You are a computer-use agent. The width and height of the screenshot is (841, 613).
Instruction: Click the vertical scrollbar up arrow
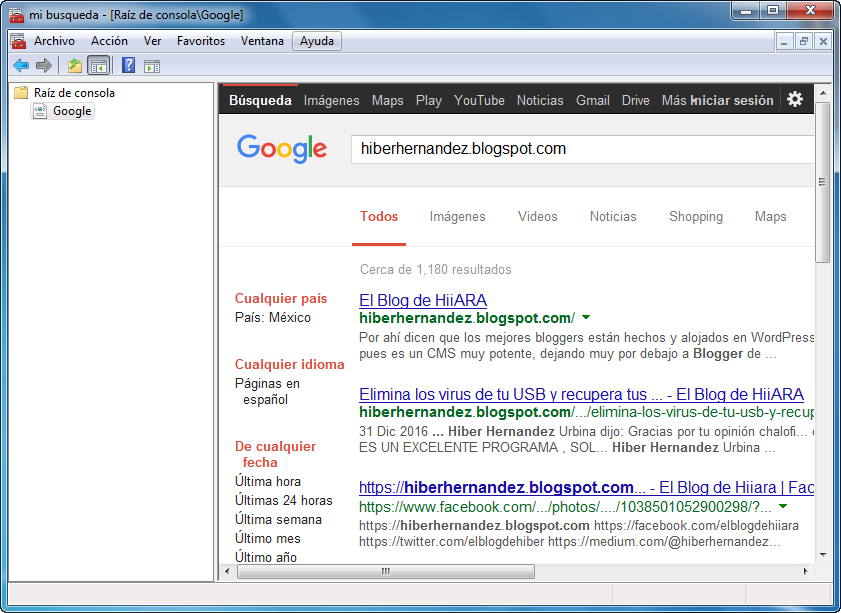pos(823,93)
